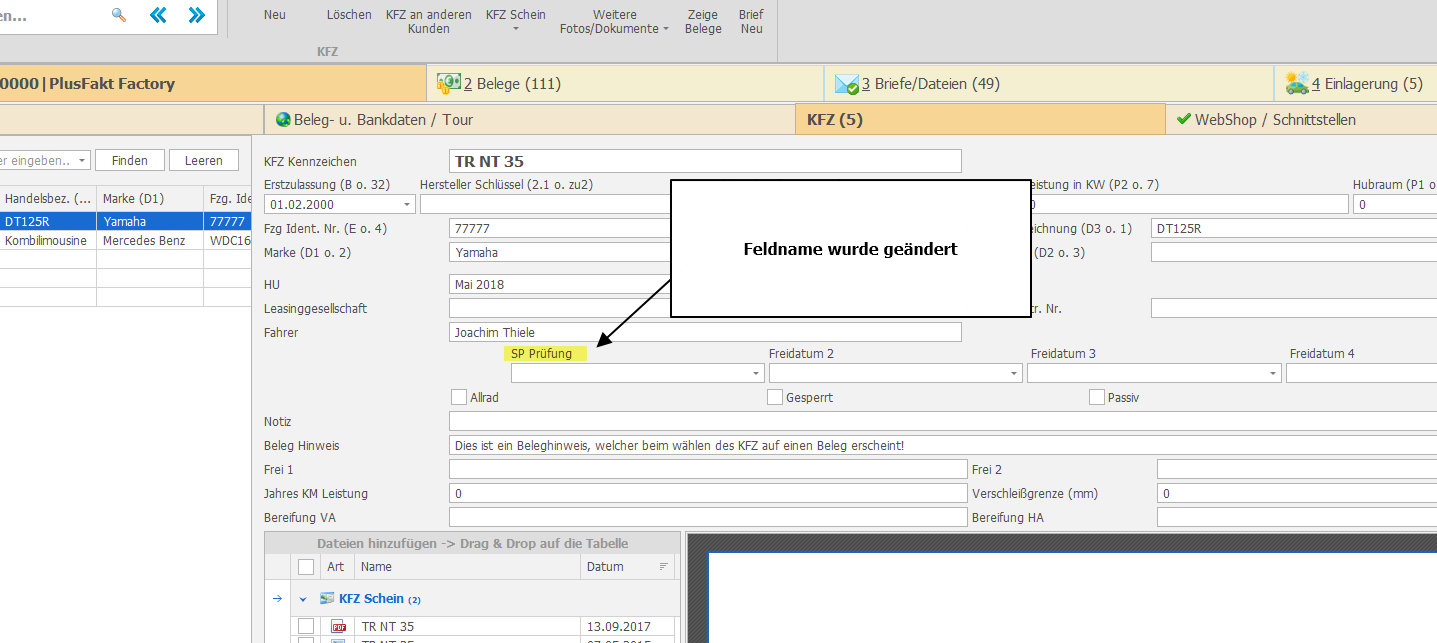The image size is (1437, 643).
Task: Click the Datum column sort icon
Action: [664, 567]
